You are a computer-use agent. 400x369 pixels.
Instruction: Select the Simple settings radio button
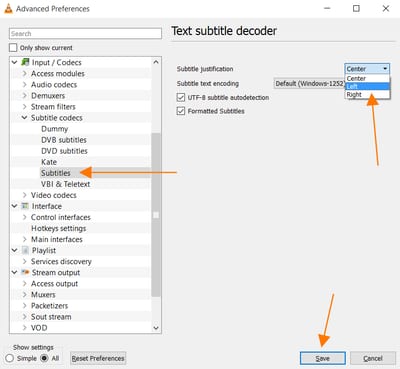(10, 358)
